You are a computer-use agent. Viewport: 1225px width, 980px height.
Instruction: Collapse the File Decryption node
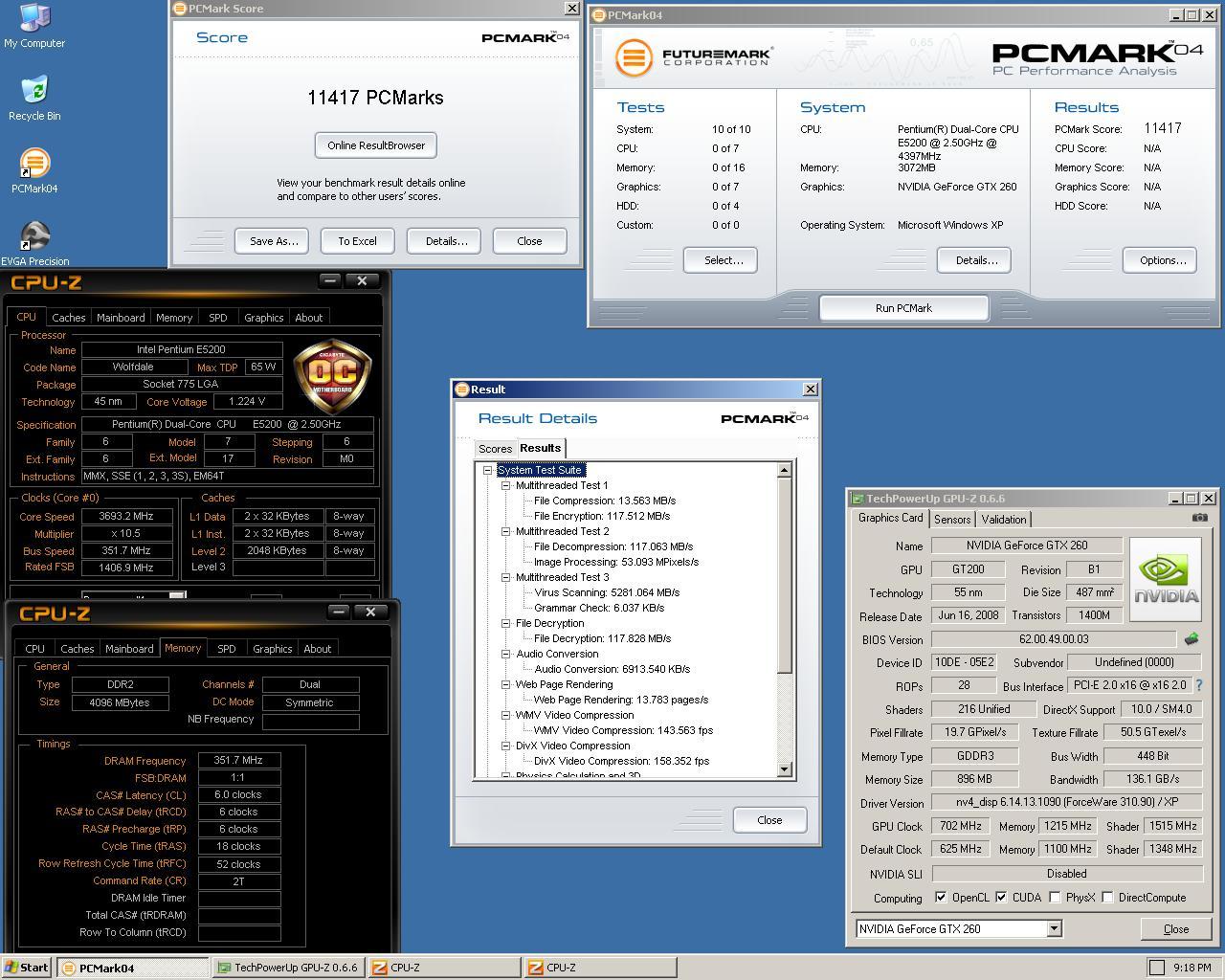click(506, 623)
